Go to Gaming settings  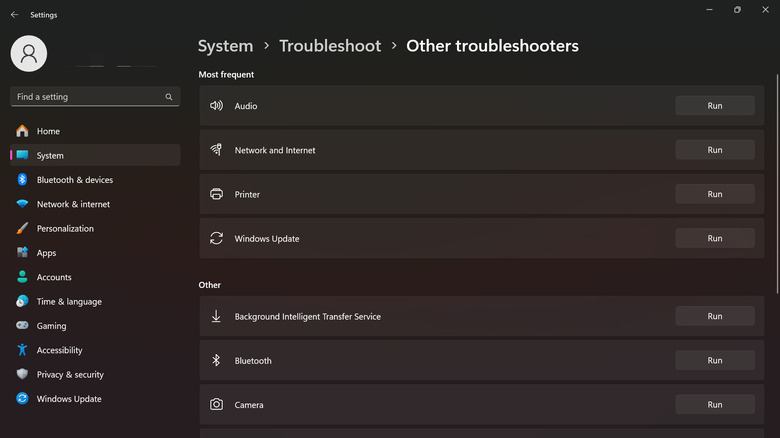point(51,326)
